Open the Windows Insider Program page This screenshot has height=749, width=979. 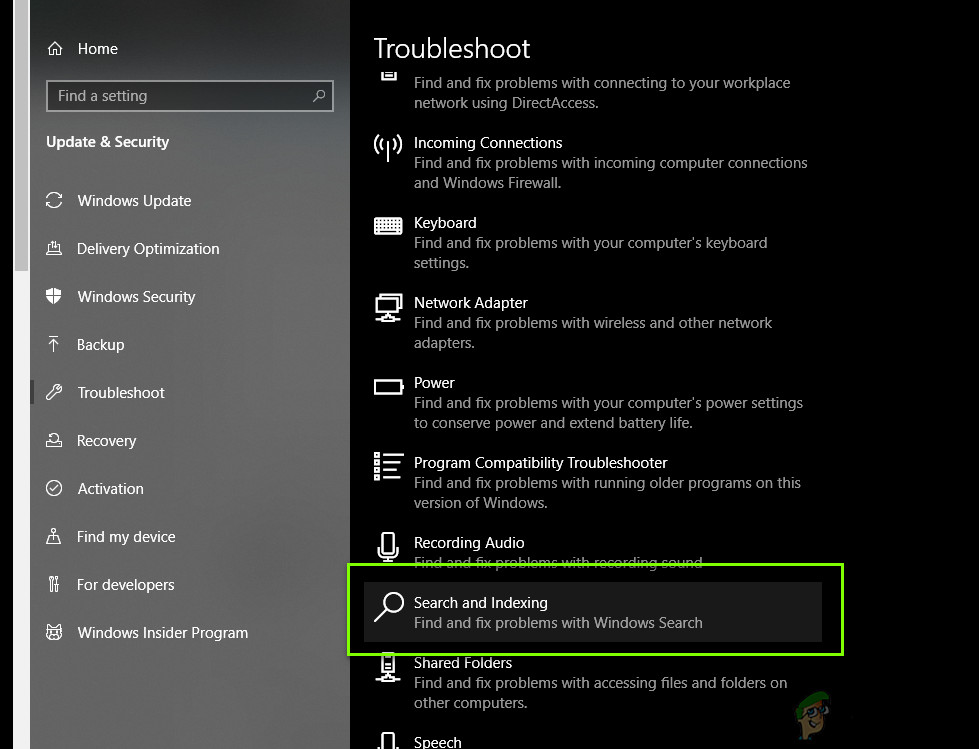(162, 633)
